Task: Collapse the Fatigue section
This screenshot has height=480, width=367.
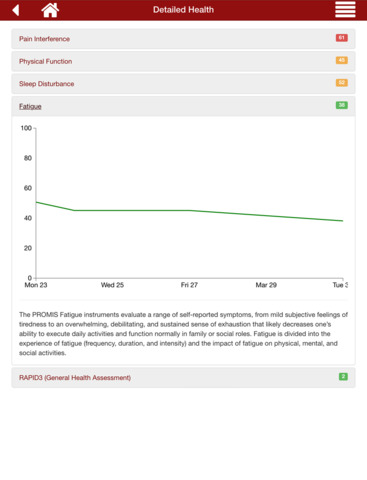Action: point(183,106)
